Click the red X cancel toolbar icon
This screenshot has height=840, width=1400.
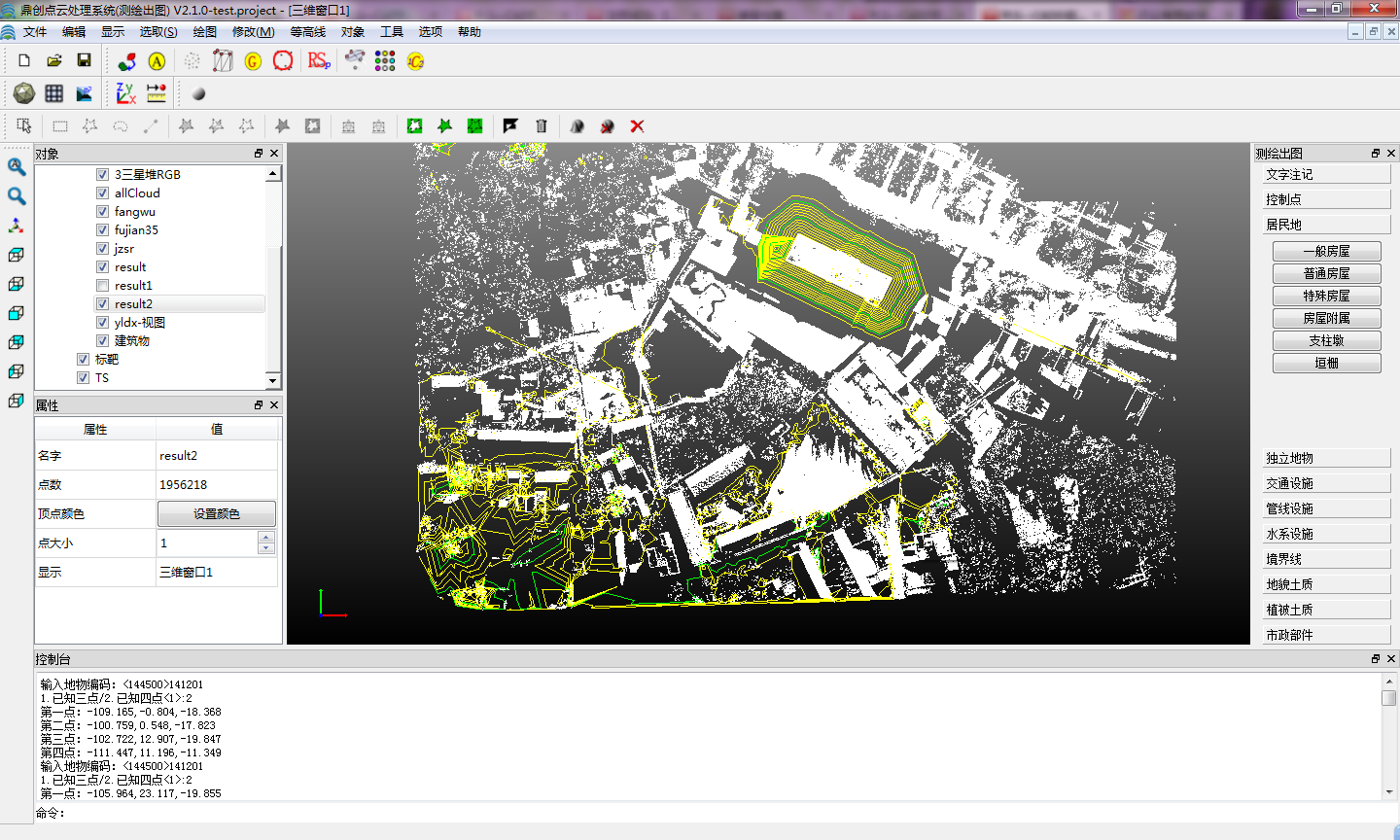click(638, 126)
